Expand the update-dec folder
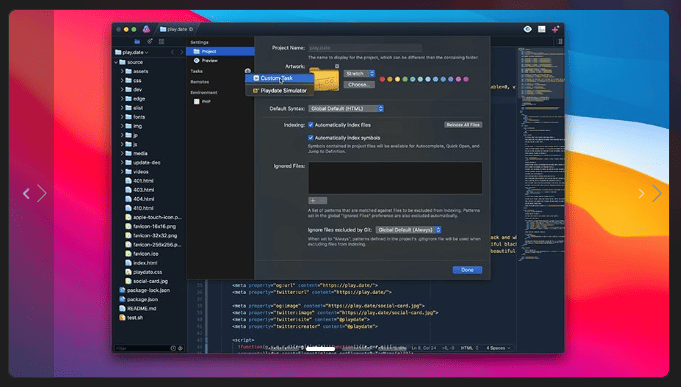Viewport: 681px width, 387px height. click(122, 162)
